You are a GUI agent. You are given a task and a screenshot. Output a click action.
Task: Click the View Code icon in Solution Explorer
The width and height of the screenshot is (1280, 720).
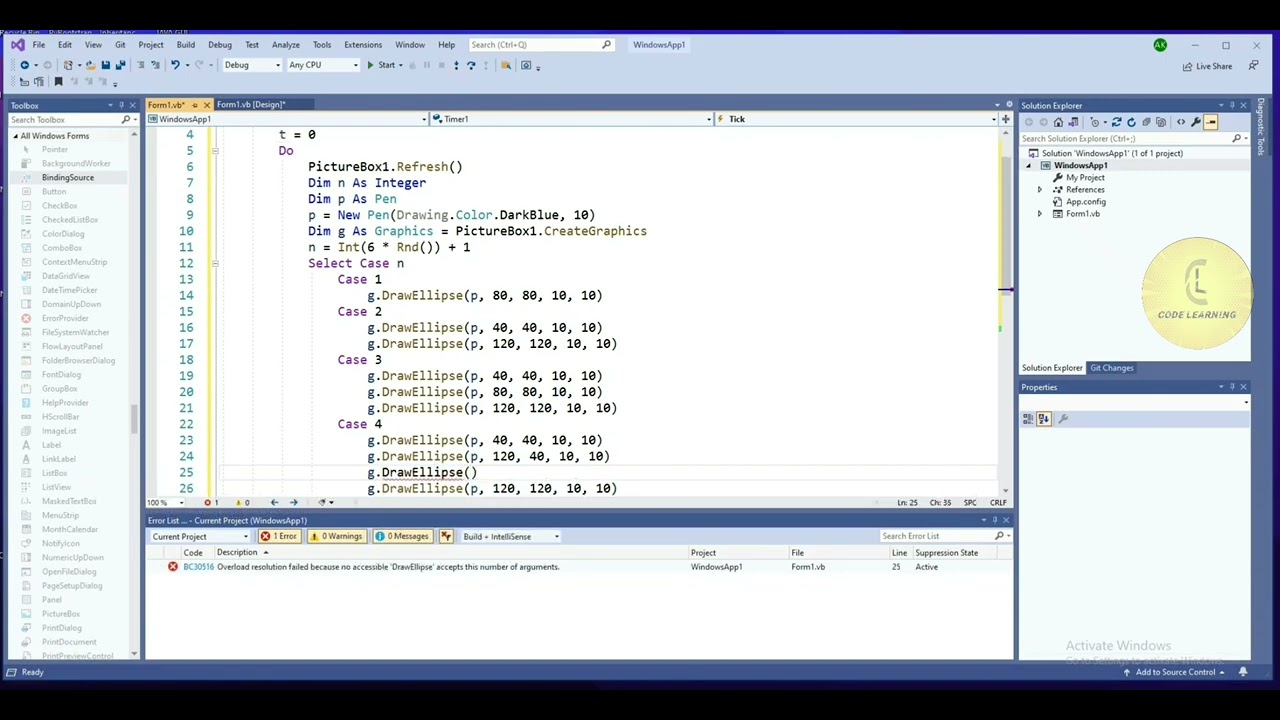tap(1181, 122)
